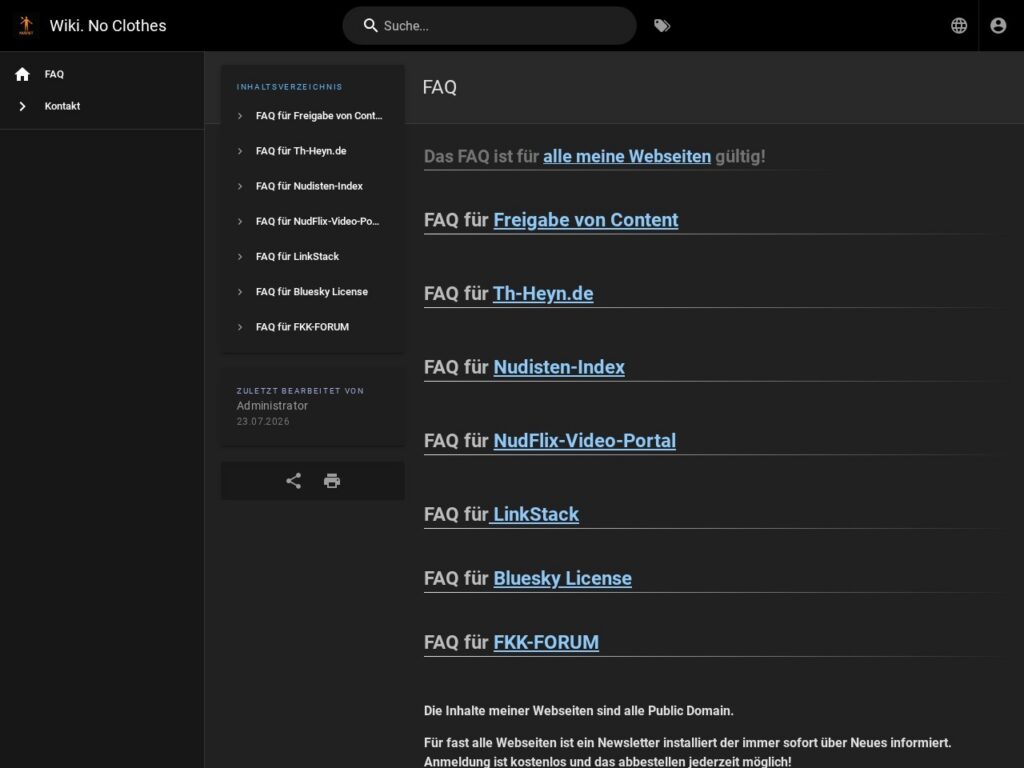Open the 'Bluesky License' heading link
The image size is (1024, 768).
point(562,579)
